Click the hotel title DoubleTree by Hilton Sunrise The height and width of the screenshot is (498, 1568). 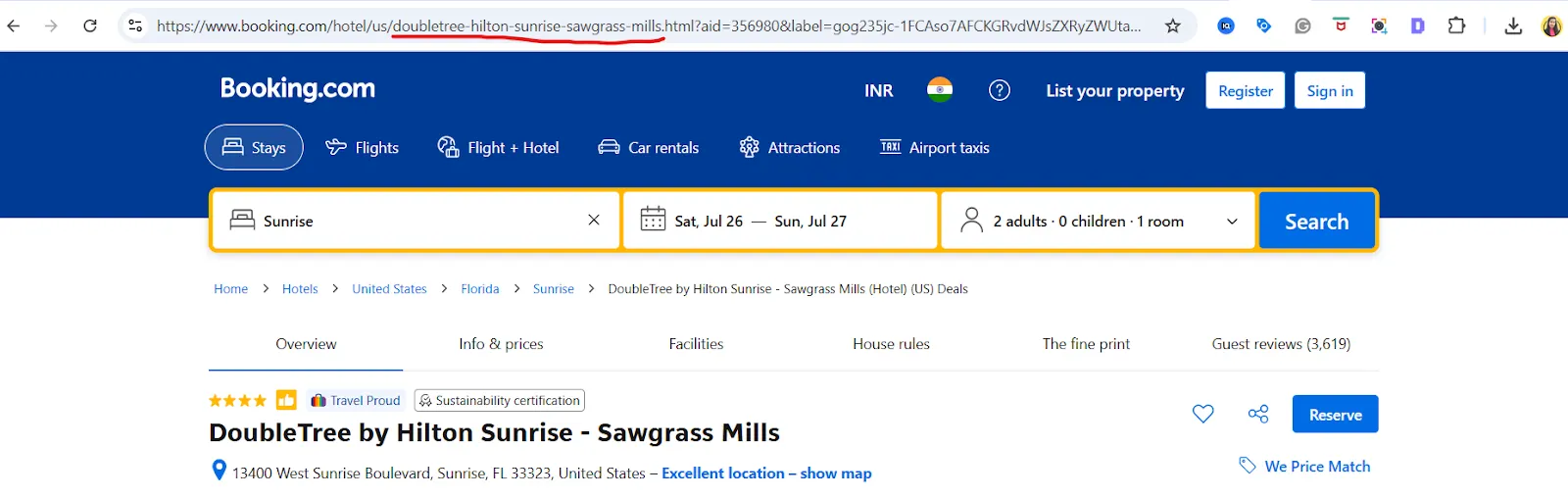click(x=494, y=432)
